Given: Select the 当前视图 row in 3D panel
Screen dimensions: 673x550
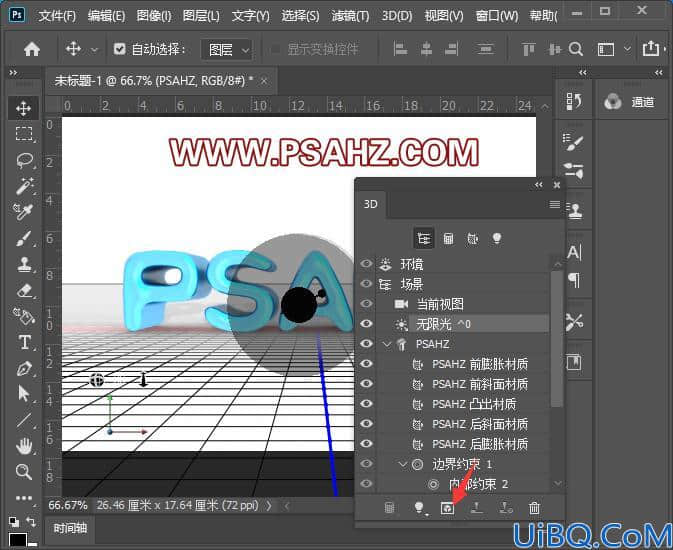Looking at the screenshot, I should [463, 304].
